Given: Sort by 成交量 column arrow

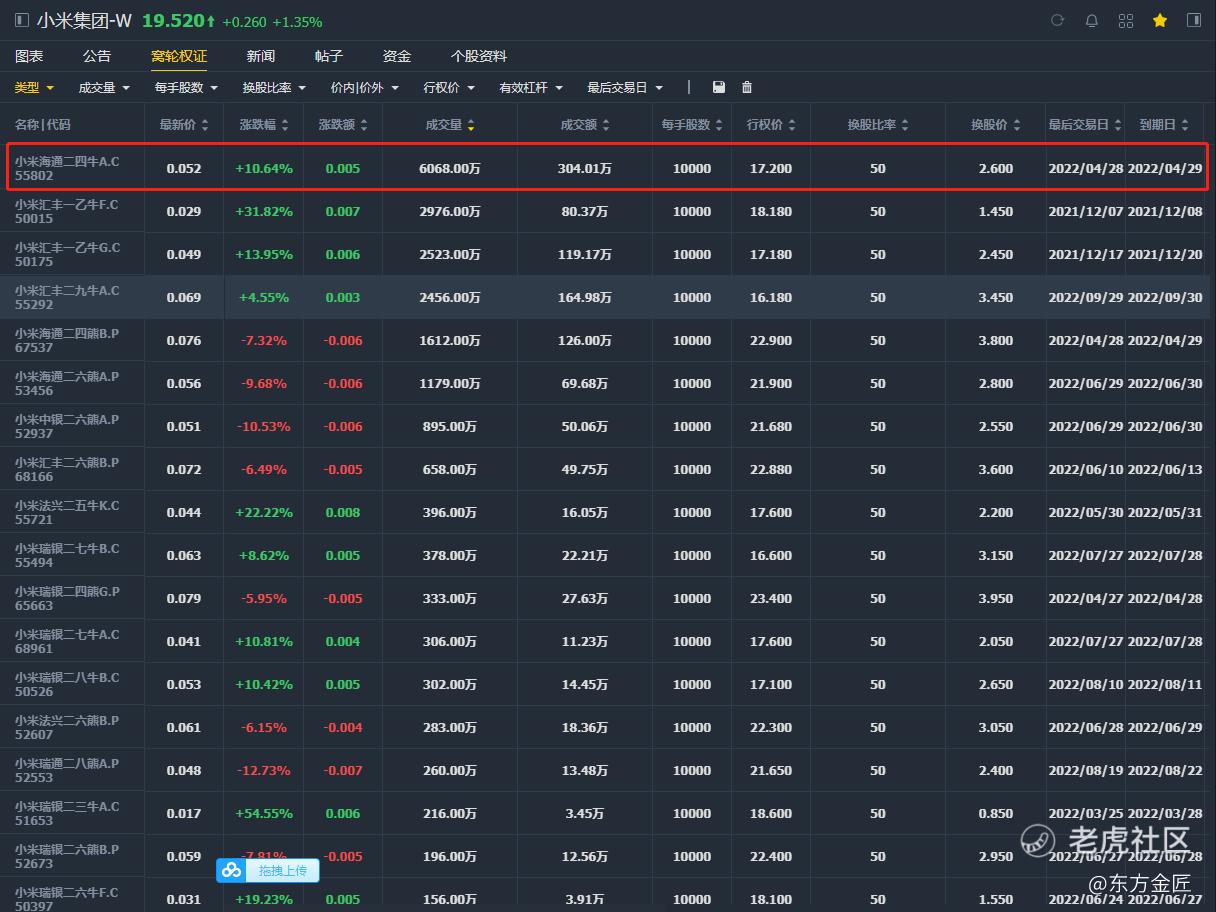Looking at the screenshot, I should click(x=471, y=126).
